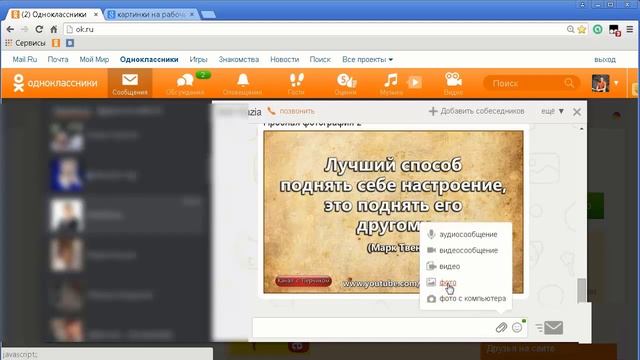Open a new browser tab

pyautogui.click(x=208, y=15)
